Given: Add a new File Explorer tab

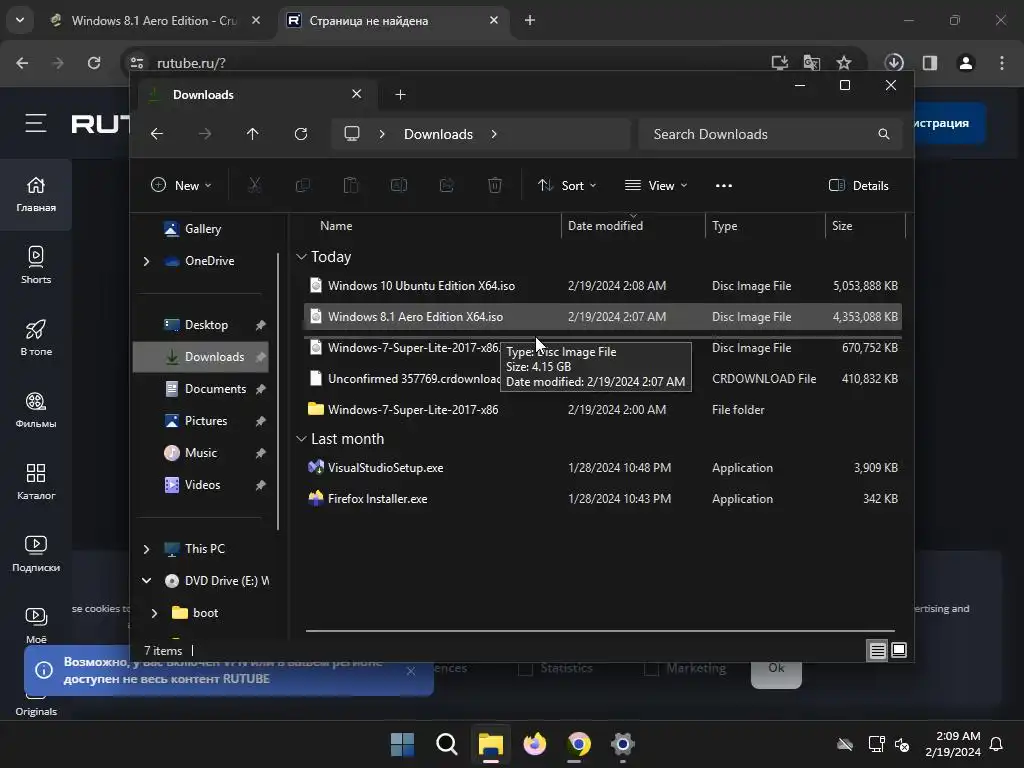Looking at the screenshot, I should 400,95.
